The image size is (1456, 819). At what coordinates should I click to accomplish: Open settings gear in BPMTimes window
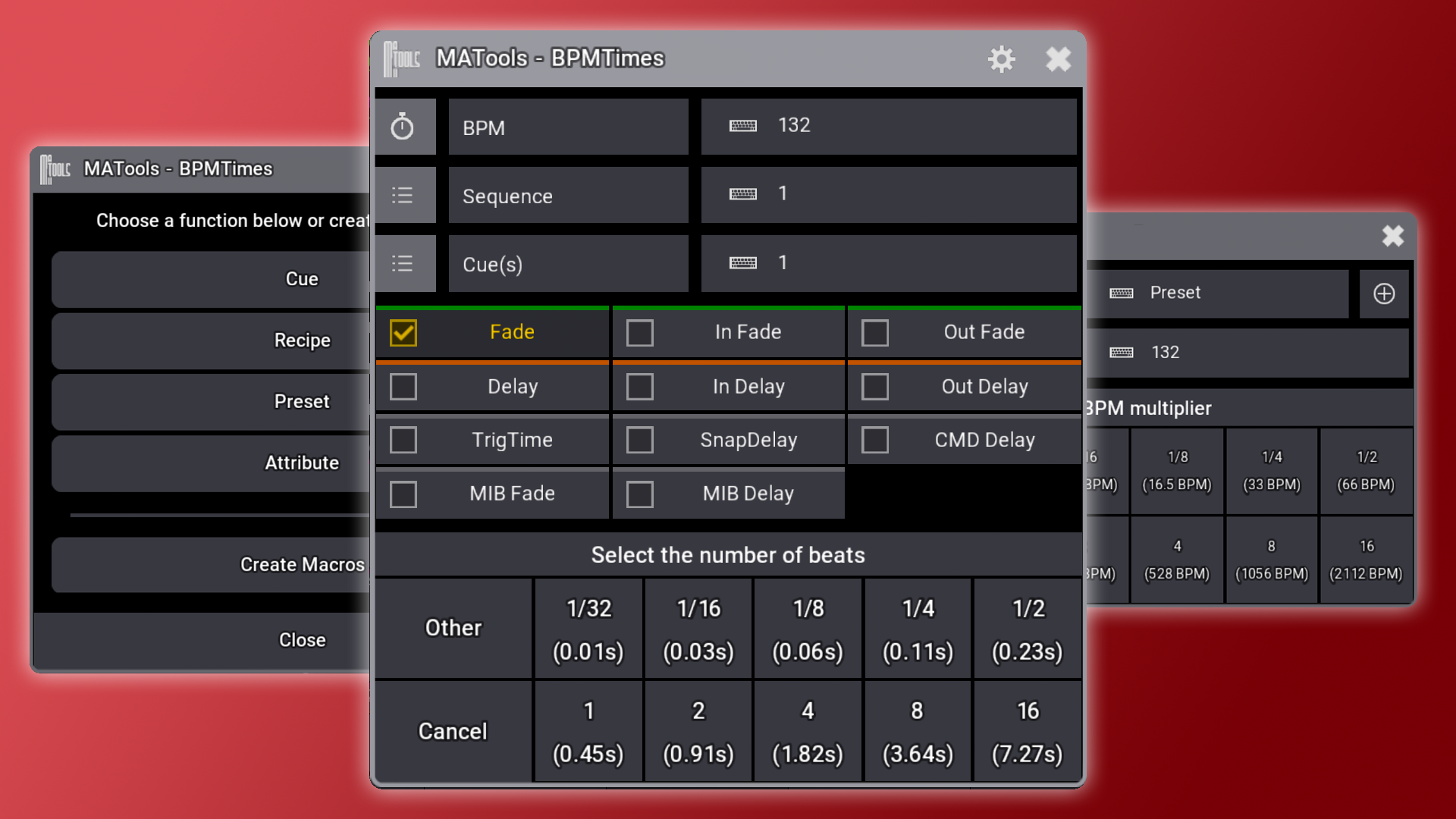coord(1001,59)
